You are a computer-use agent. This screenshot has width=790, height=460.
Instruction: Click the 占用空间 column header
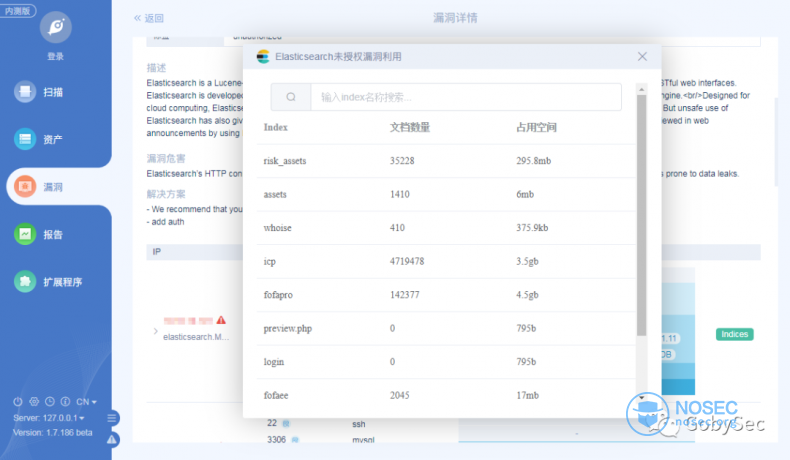[536, 127]
